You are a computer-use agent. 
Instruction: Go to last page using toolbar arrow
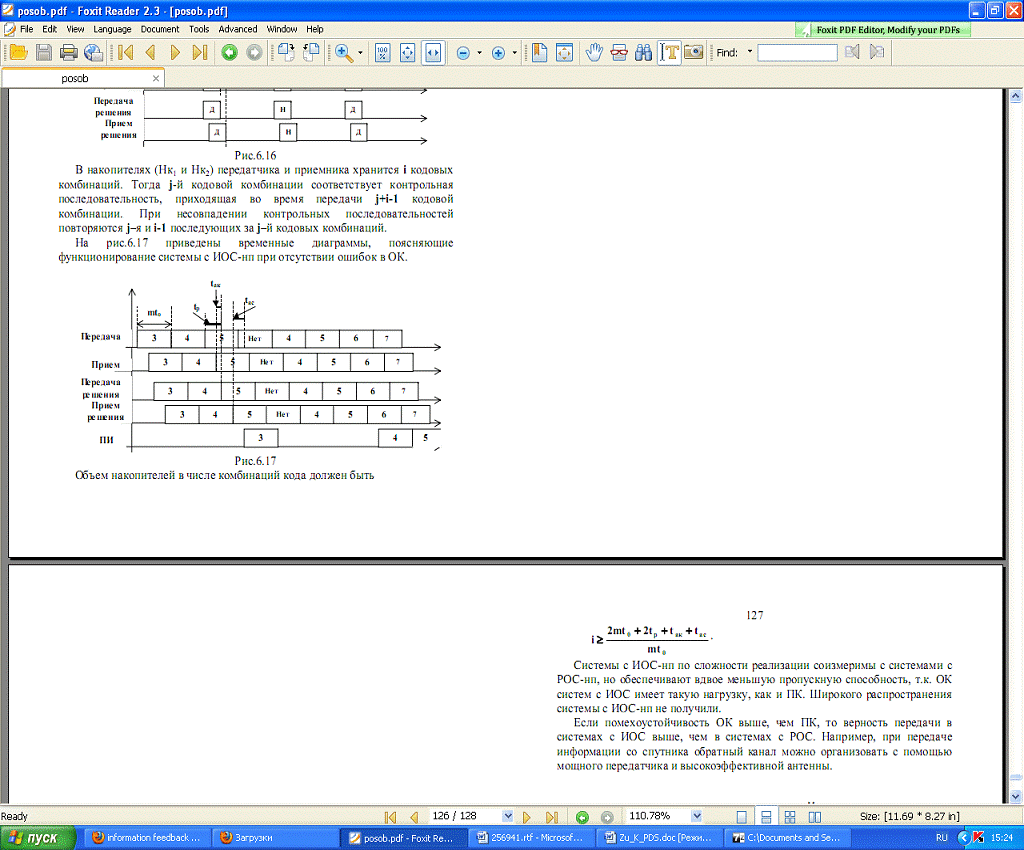(199, 52)
